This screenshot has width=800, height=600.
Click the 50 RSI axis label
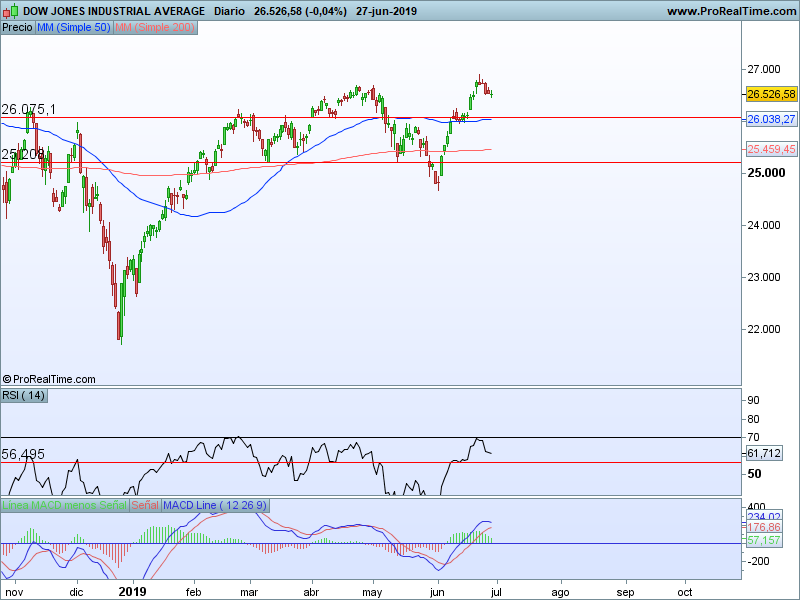[754, 474]
